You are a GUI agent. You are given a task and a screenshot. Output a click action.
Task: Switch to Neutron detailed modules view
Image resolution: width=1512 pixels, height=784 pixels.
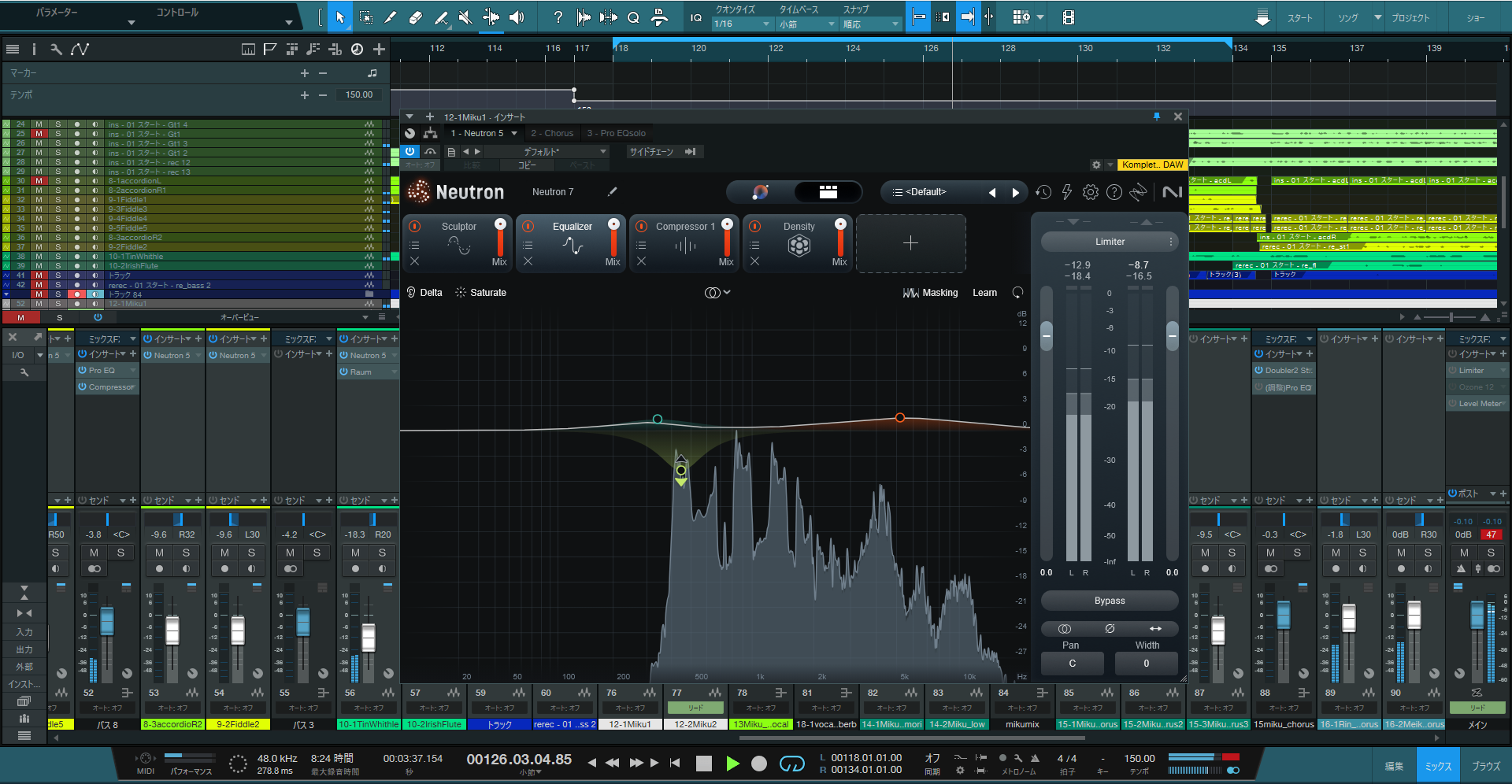coord(828,192)
